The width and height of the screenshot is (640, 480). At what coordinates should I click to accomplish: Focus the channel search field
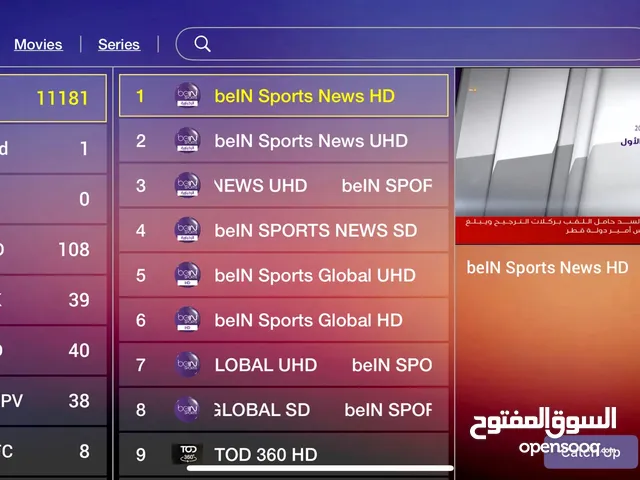point(408,44)
